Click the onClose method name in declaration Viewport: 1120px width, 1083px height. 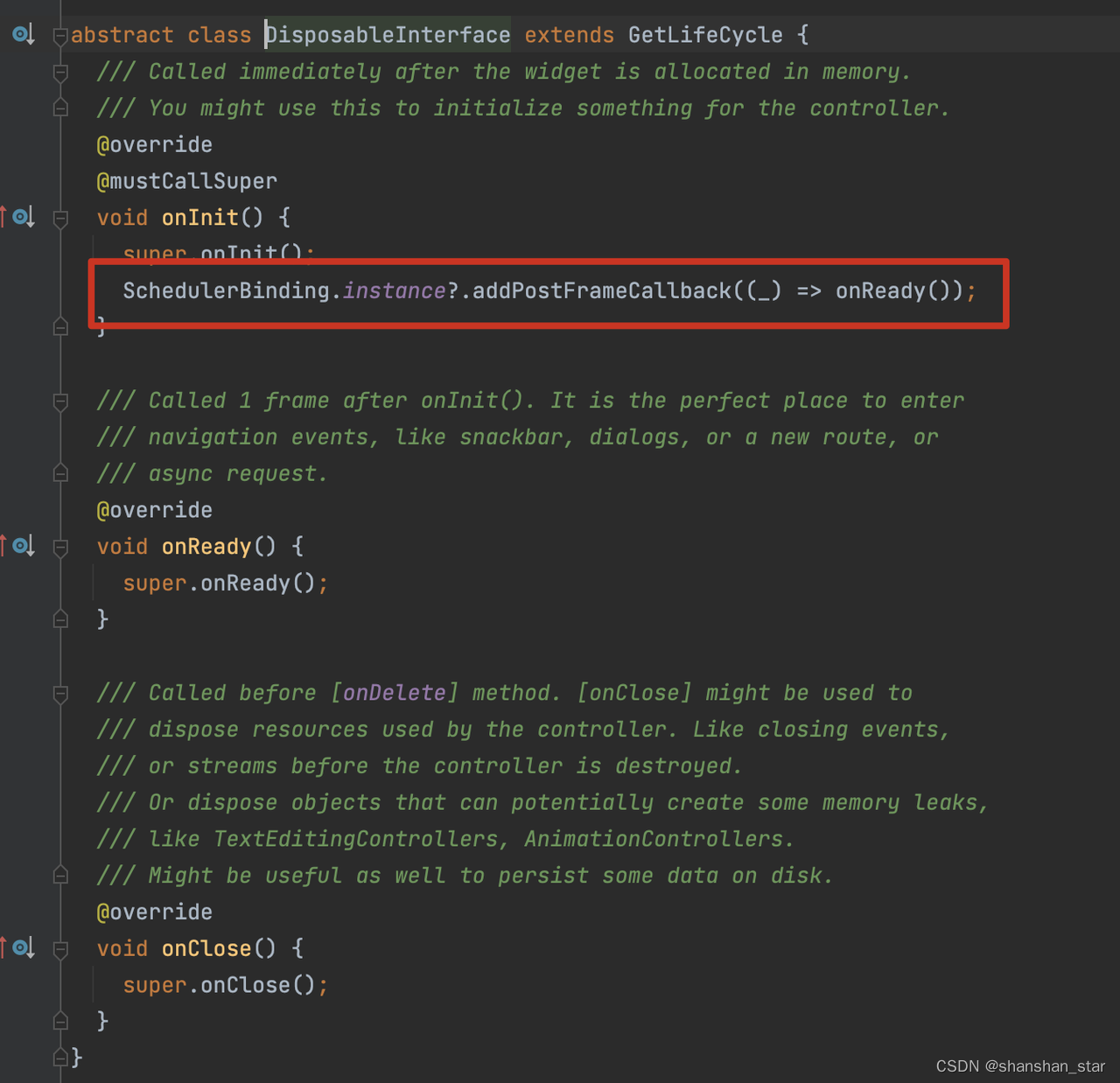tap(206, 948)
